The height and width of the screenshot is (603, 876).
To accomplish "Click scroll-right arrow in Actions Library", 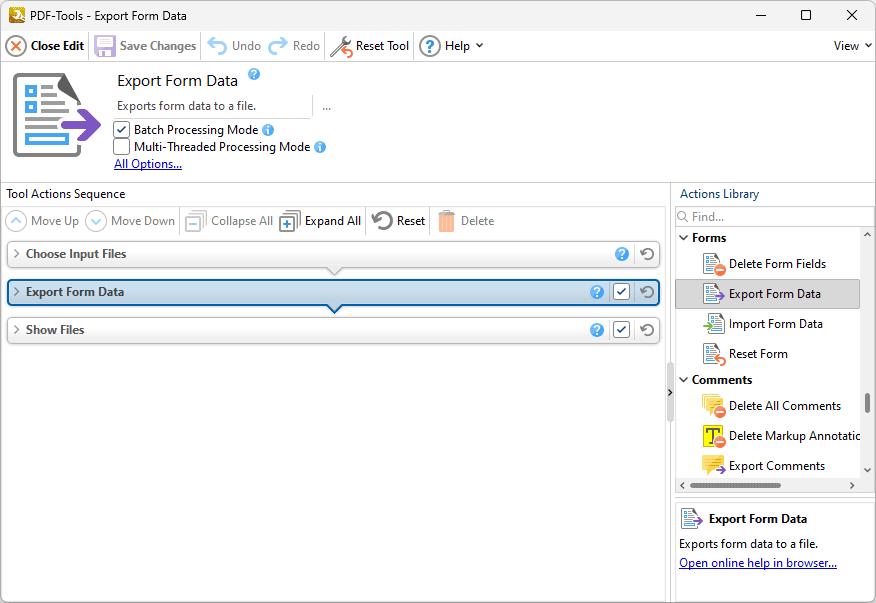I will tap(852, 485).
